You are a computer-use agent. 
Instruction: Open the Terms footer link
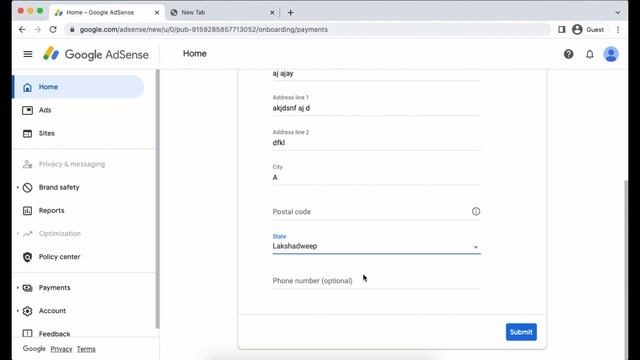coord(86,349)
